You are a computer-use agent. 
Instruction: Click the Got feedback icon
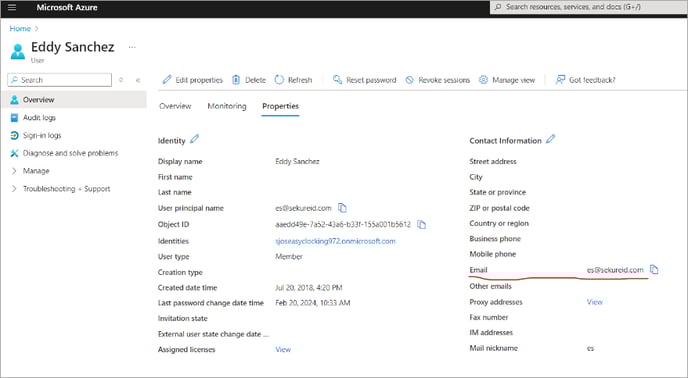pos(560,79)
